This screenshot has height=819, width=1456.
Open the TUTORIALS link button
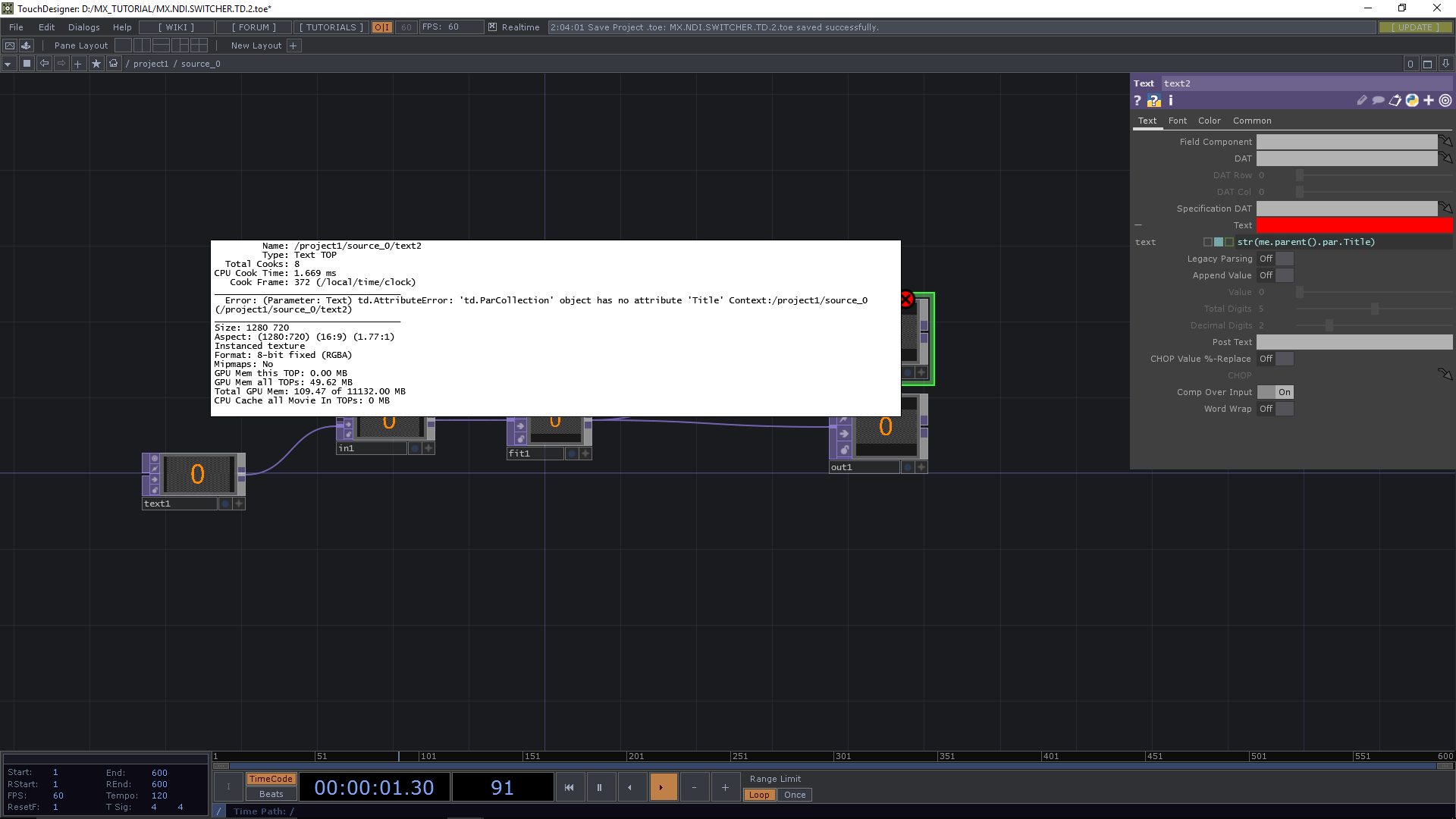(x=331, y=27)
